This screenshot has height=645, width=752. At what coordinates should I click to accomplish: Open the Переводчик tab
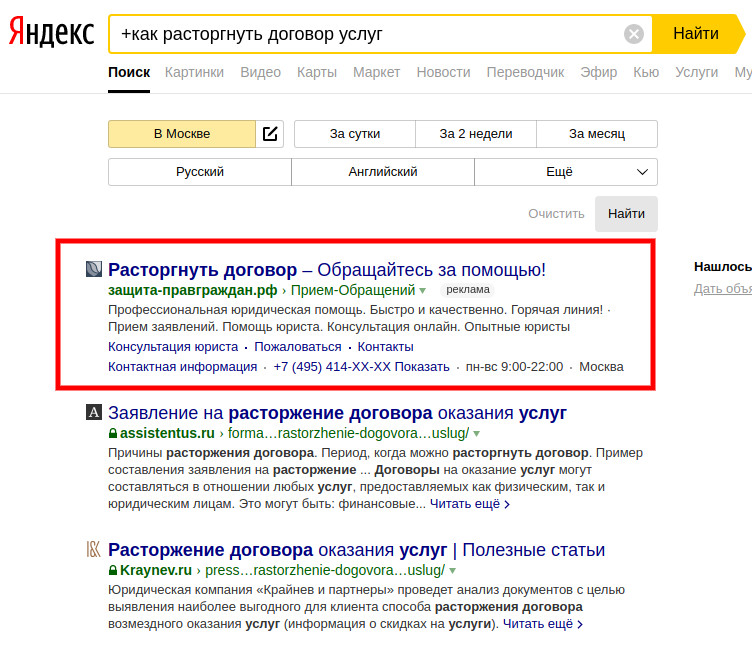tap(525, 72)
